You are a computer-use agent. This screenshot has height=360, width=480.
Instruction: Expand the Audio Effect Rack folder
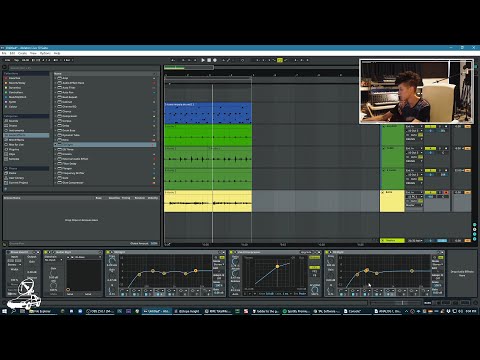pos(55,83)
